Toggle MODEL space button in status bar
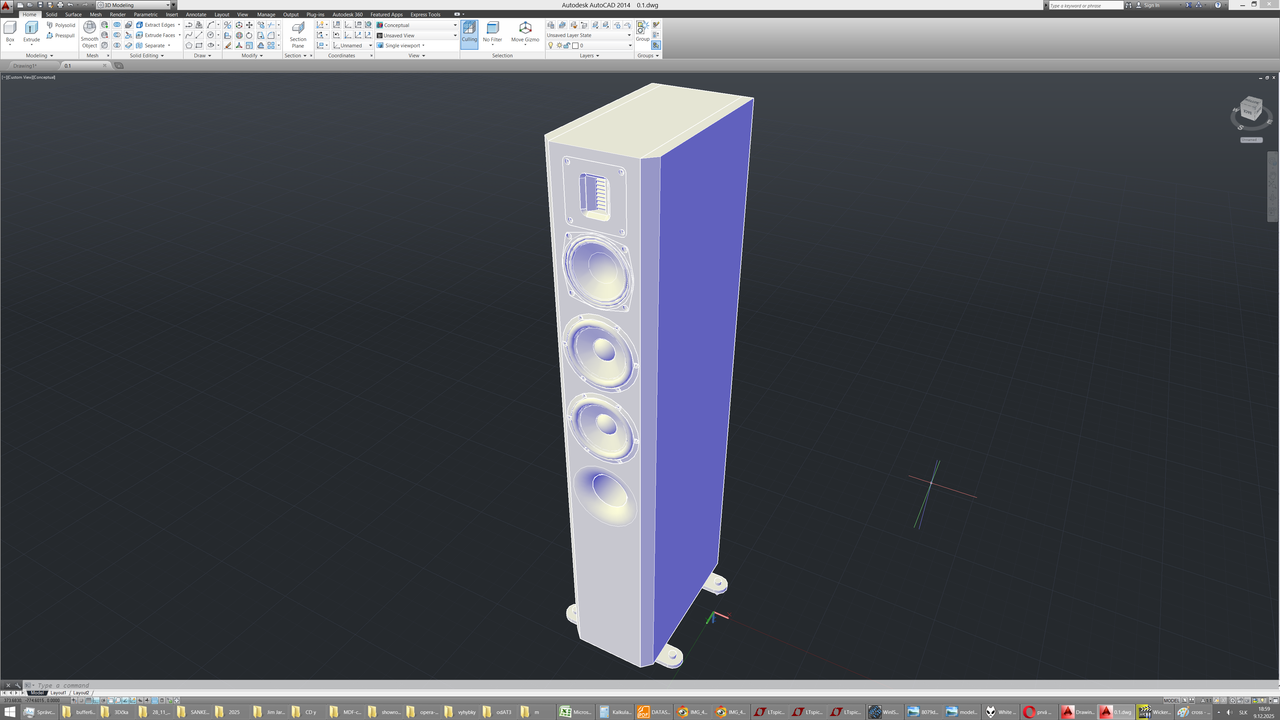This screenshot has height=720, width=1280. click(x=1171, y=700)
